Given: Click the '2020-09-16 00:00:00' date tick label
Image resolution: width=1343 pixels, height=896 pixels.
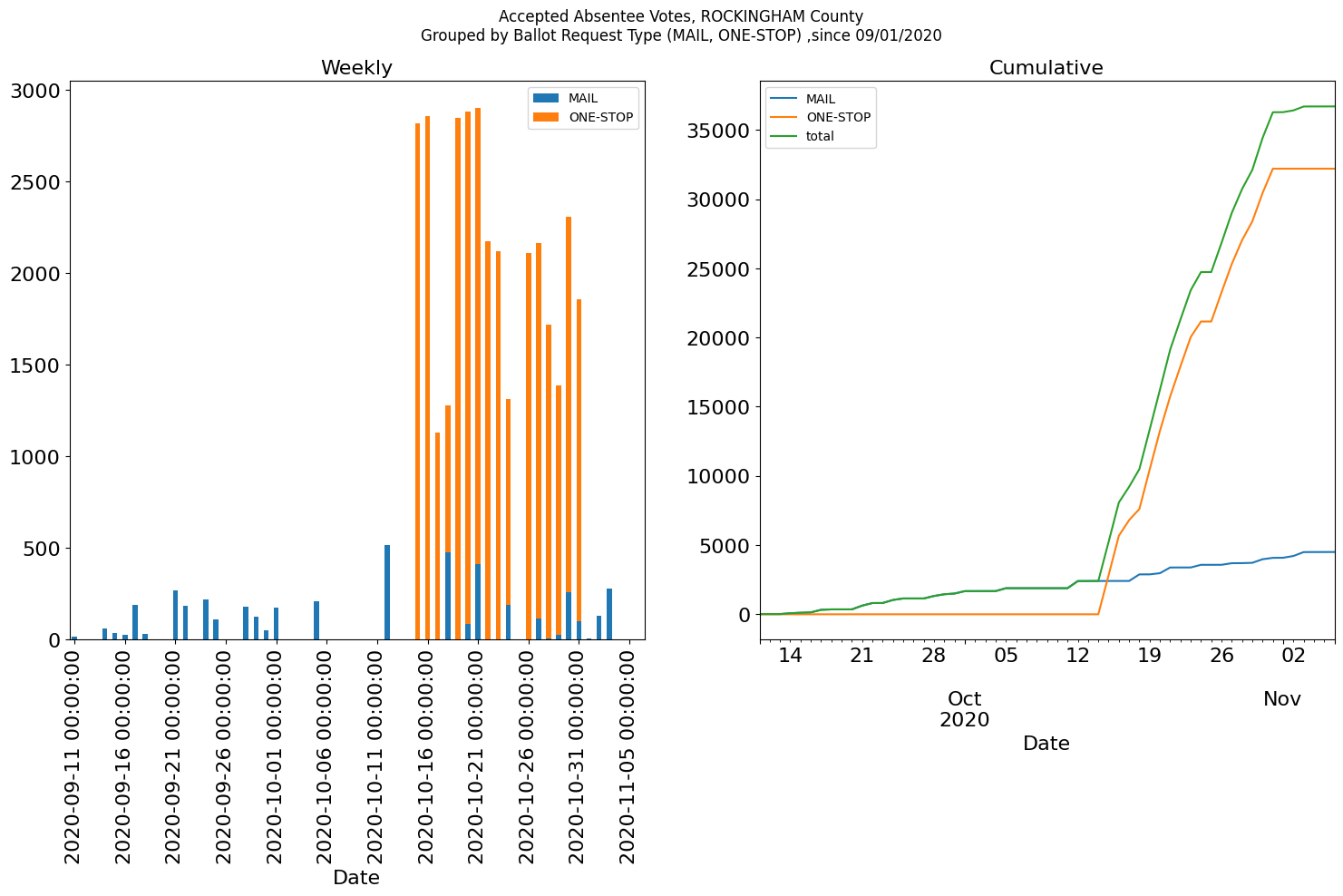Looking at the screenshot, I should [x=124, y=755].
